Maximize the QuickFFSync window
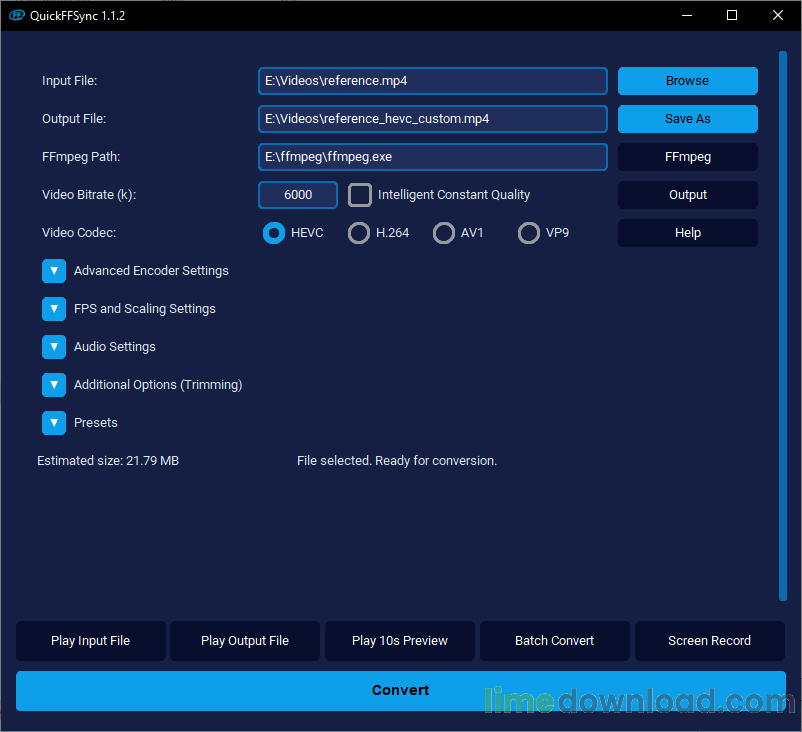 point(732,15)
